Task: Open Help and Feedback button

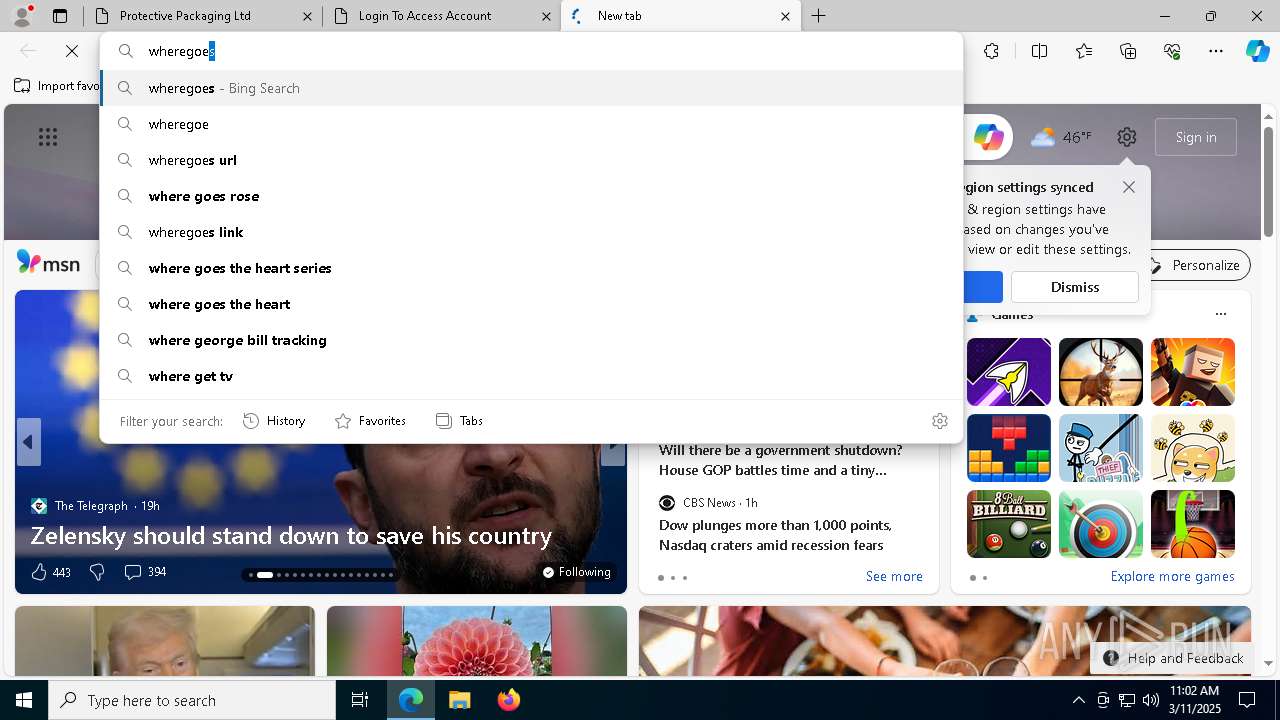Action: (x=1174, y=658)
